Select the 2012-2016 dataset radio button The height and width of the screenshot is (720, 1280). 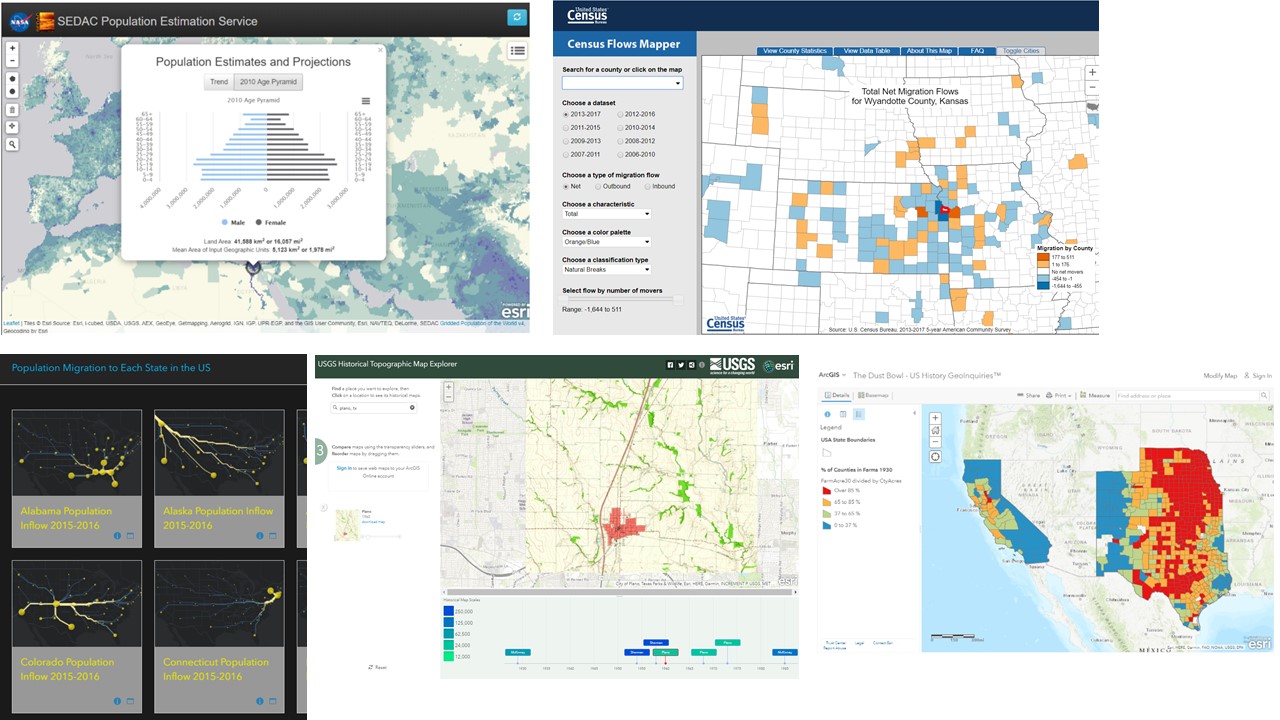pyautogui.click(x=622, y=115)
